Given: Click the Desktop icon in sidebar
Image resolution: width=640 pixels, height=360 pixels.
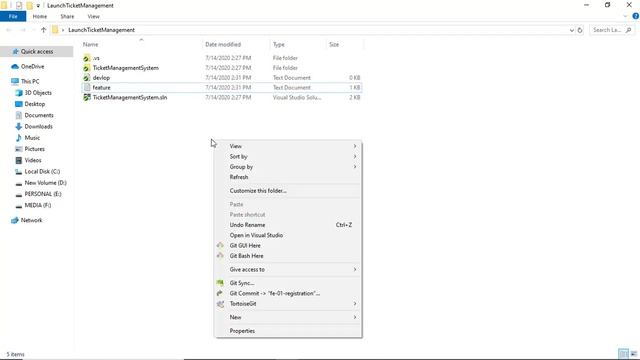Looking at the screenshot, I should pos(18,104).
